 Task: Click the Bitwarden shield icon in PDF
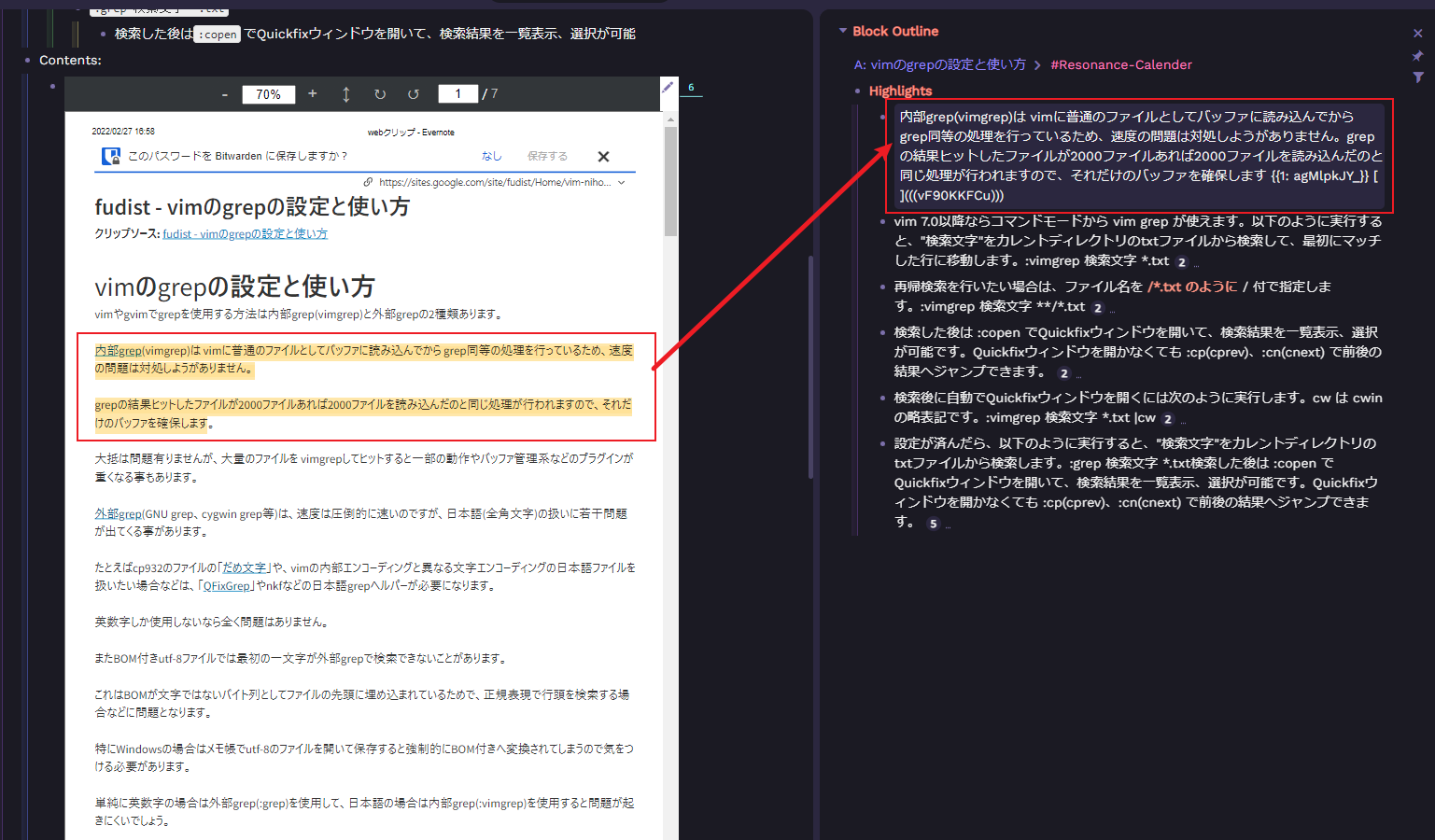click(x=111, y=156)
